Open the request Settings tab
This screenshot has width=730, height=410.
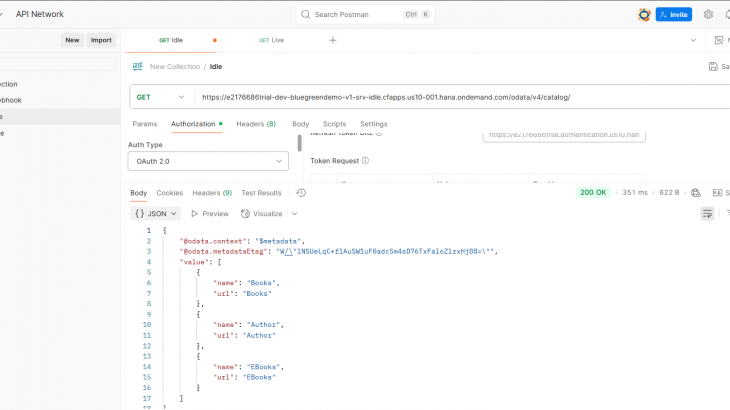pos(374,124)
